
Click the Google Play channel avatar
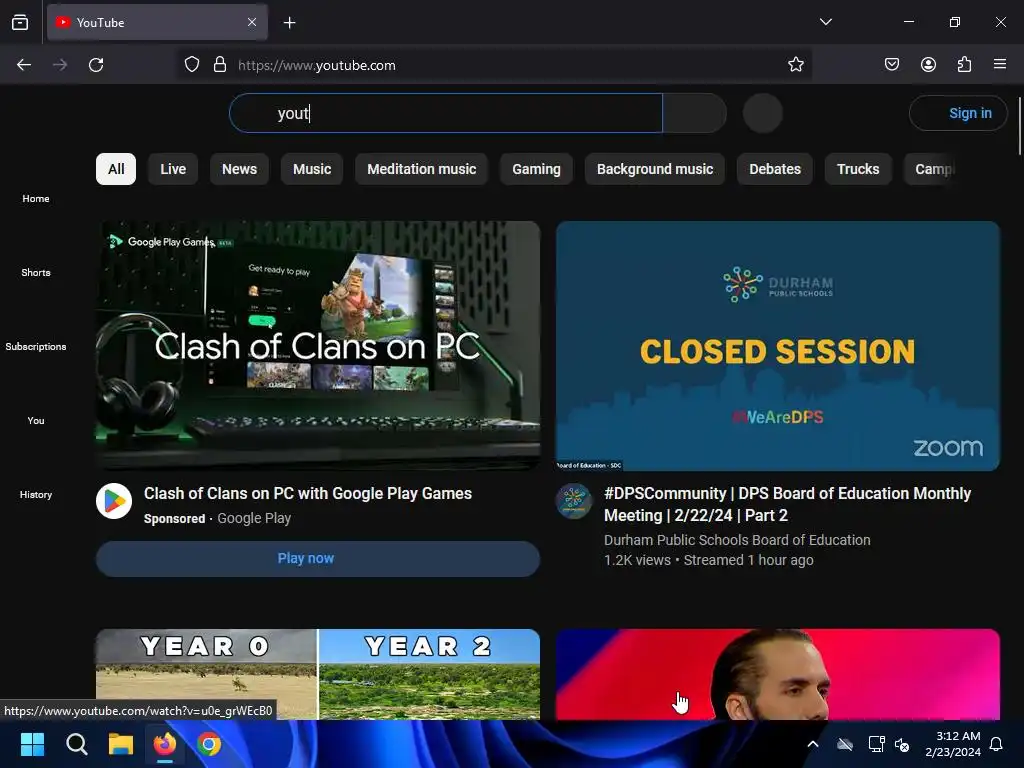(x=114, y=501)
